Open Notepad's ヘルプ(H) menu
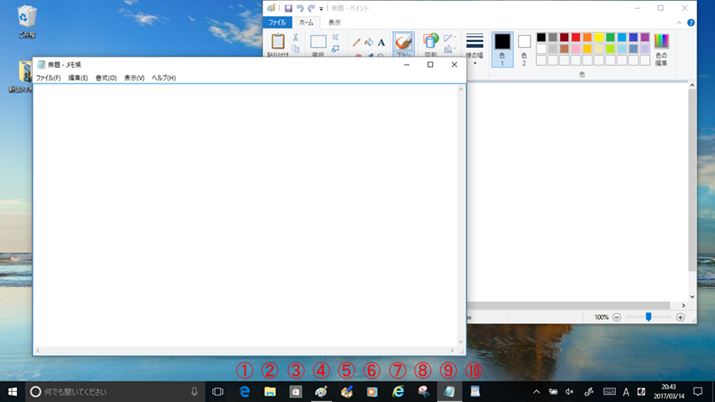The height and width of the screenshot is (402, 715). tap(164, 78)
